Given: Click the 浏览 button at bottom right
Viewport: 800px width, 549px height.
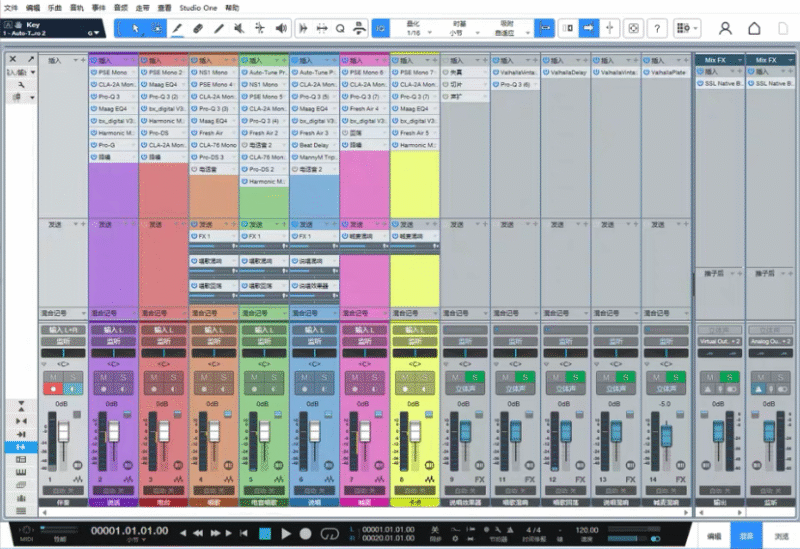Looking at the screenshot, I should pos(780,536).
